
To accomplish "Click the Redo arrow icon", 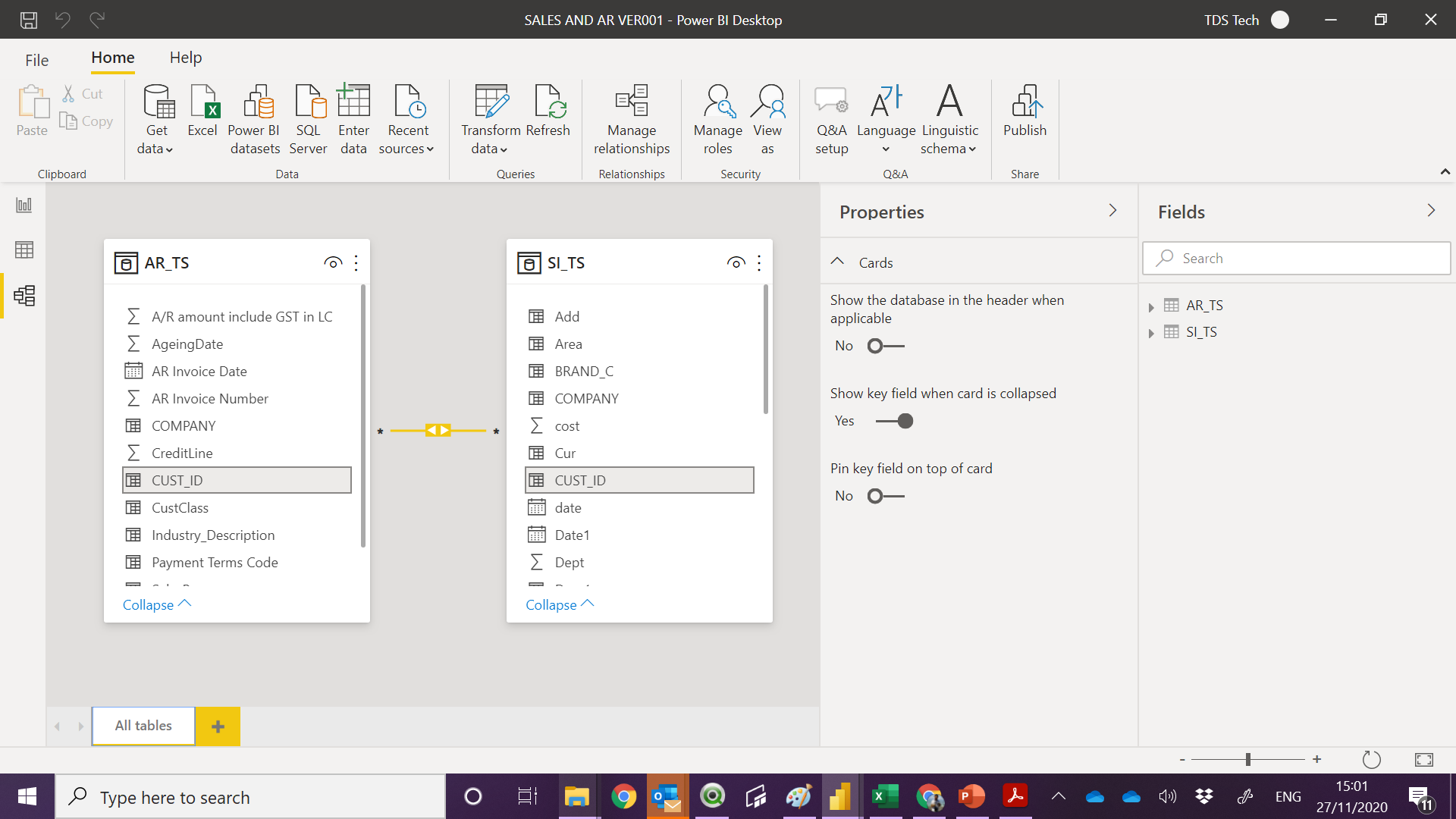I will tap(97, 20).
